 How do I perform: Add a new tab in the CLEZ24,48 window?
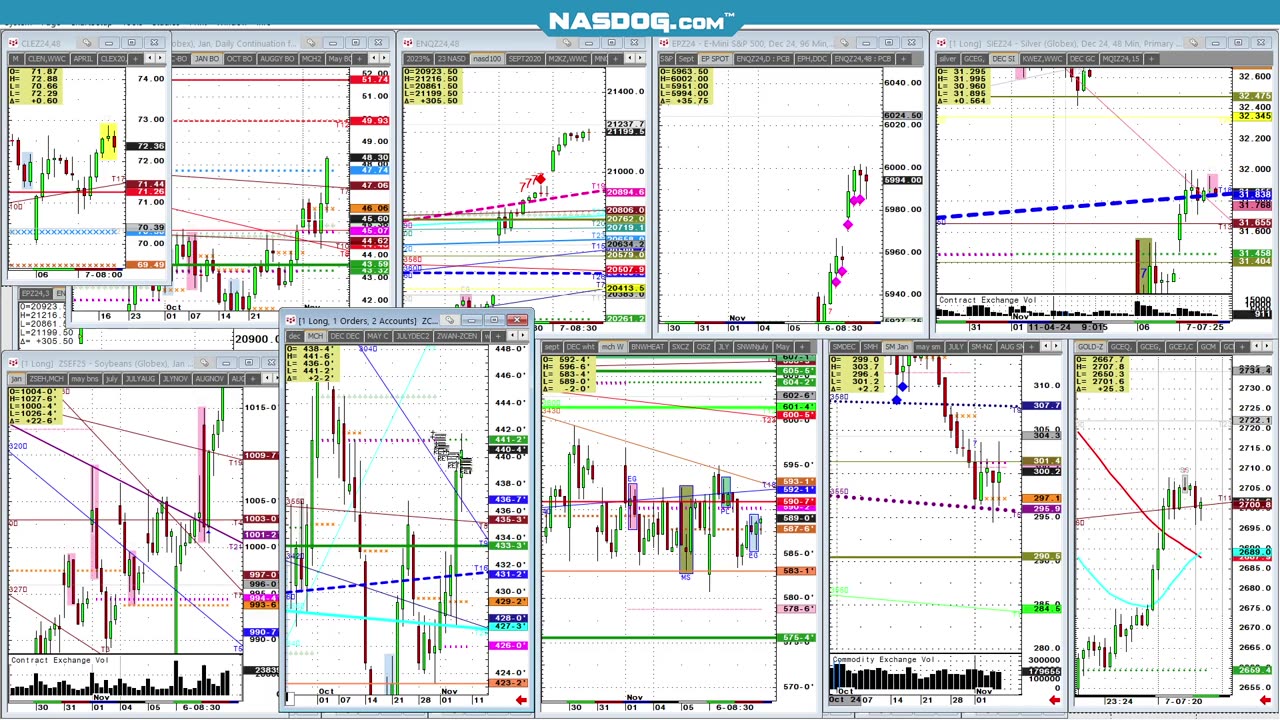coord(134,59)
